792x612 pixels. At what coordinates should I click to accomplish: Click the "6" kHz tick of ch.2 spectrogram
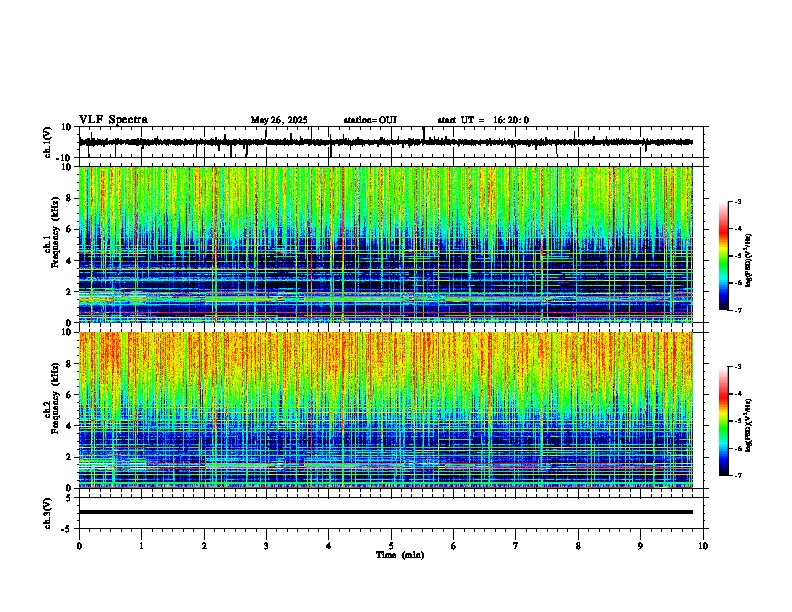coord(70,395)
